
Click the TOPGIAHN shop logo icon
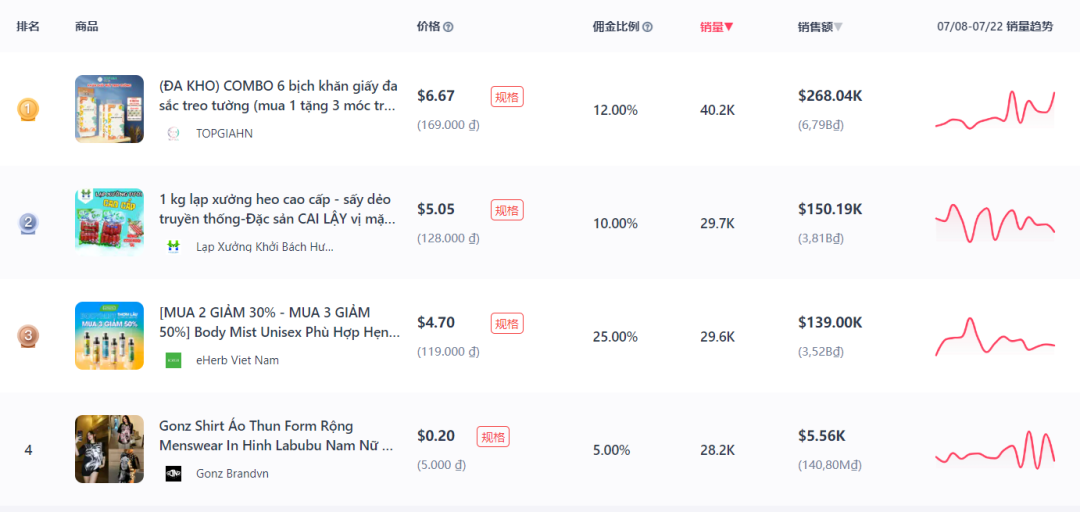(174, 134)
